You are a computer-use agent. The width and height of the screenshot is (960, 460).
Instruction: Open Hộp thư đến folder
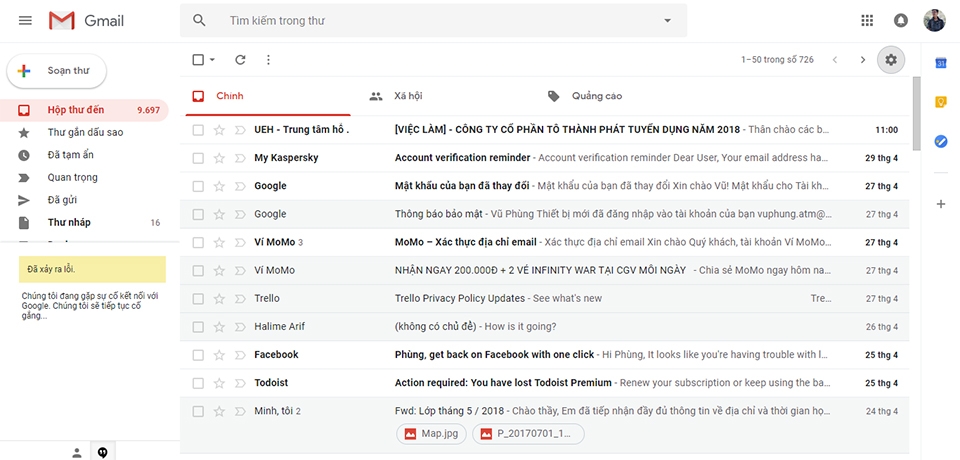coord(84,110)
